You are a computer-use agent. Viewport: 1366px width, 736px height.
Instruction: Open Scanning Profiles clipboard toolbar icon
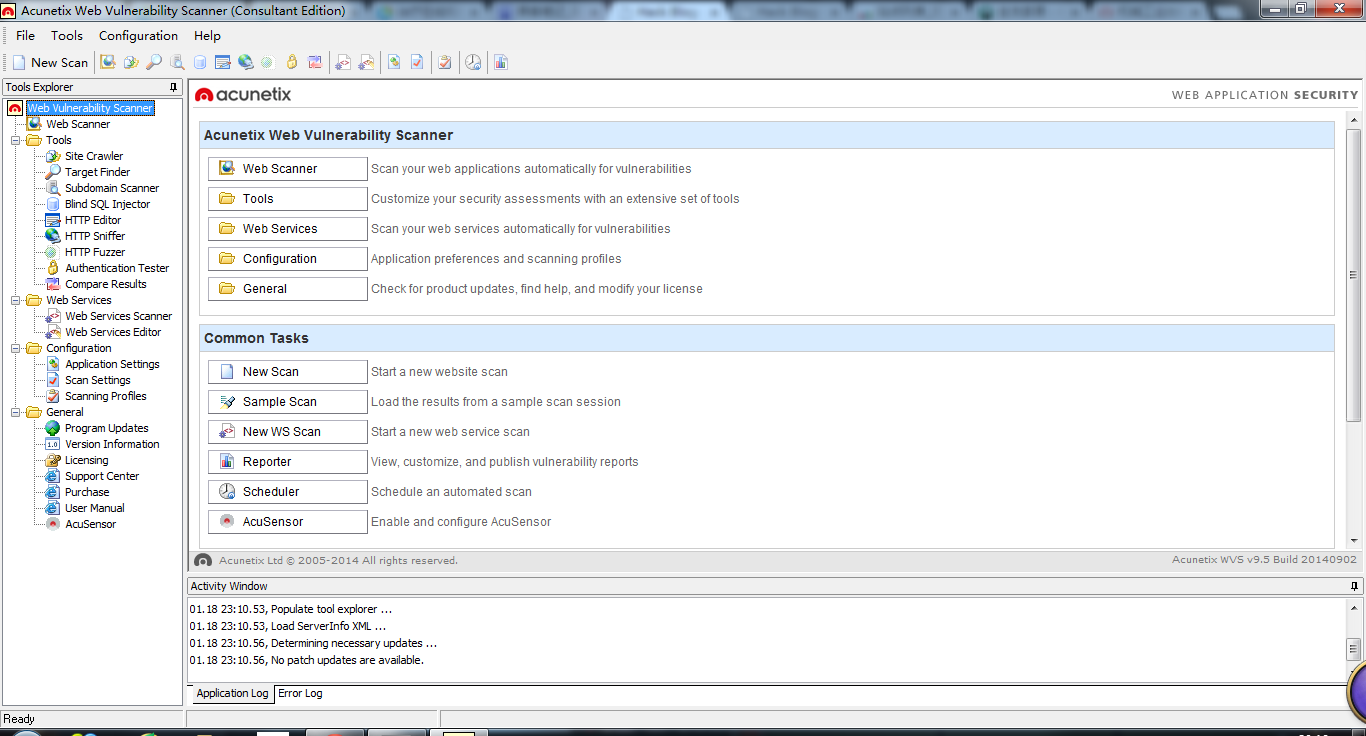445,62
